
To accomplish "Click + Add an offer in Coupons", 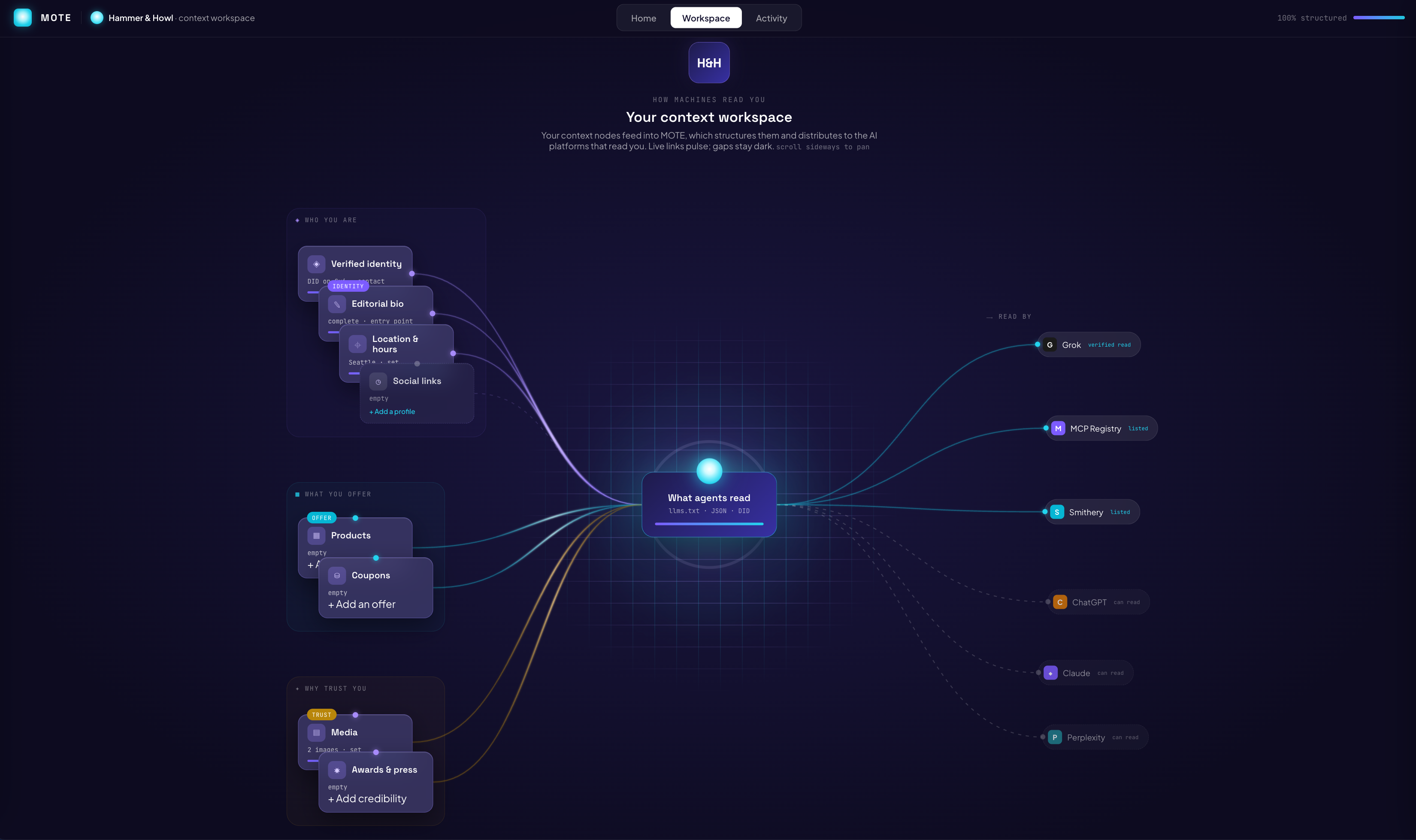I will point(362,604).
